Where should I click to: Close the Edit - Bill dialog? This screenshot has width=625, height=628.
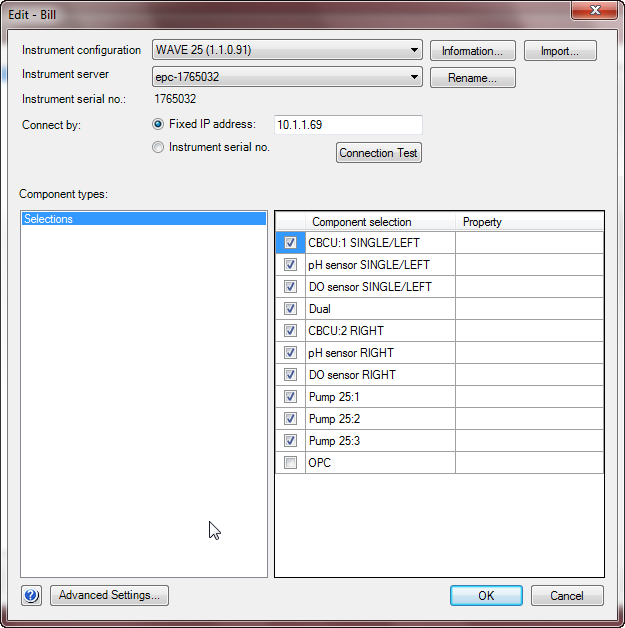pos(595,10)
